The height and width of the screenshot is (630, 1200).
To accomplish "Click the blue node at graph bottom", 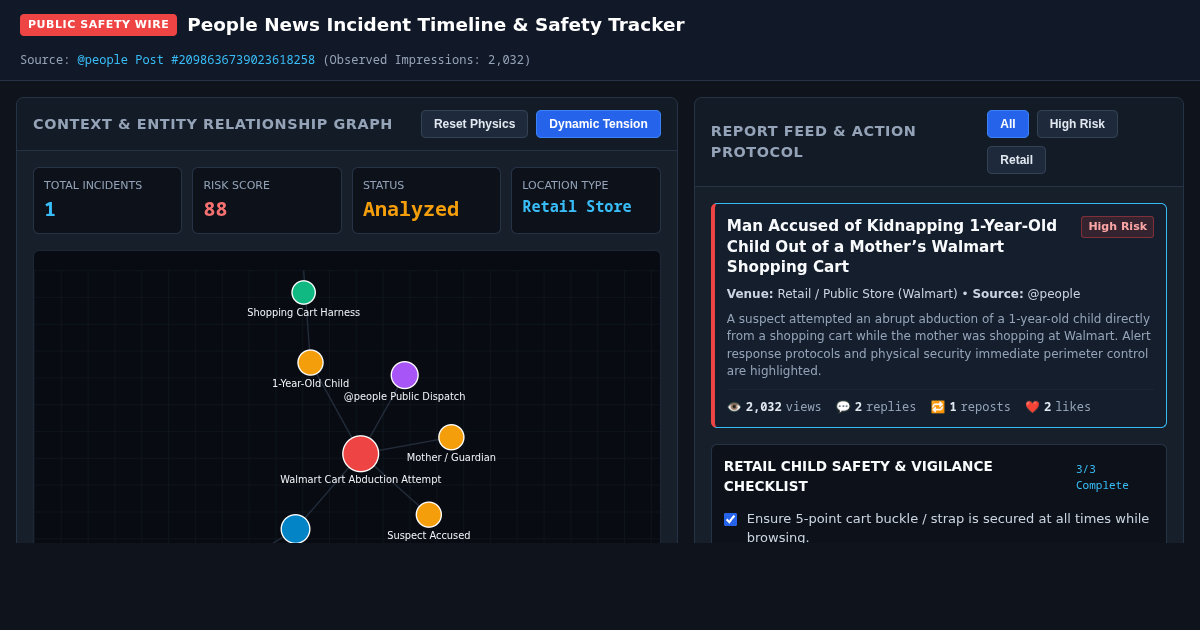I will [x=295, y=529].
